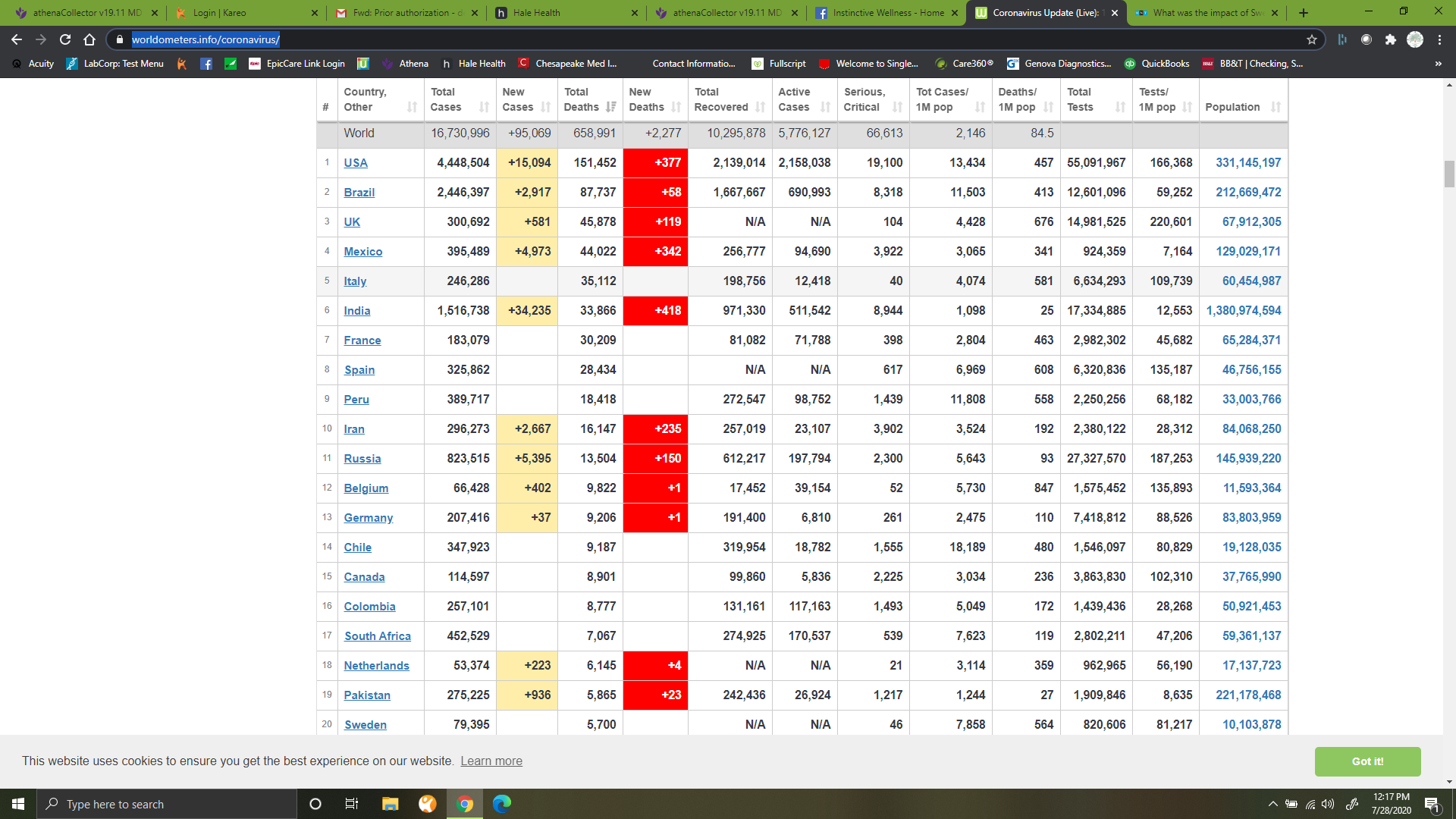
Task: Open Facebook bookmark icon in bookmarks bar
Action: tap(206, 64)
